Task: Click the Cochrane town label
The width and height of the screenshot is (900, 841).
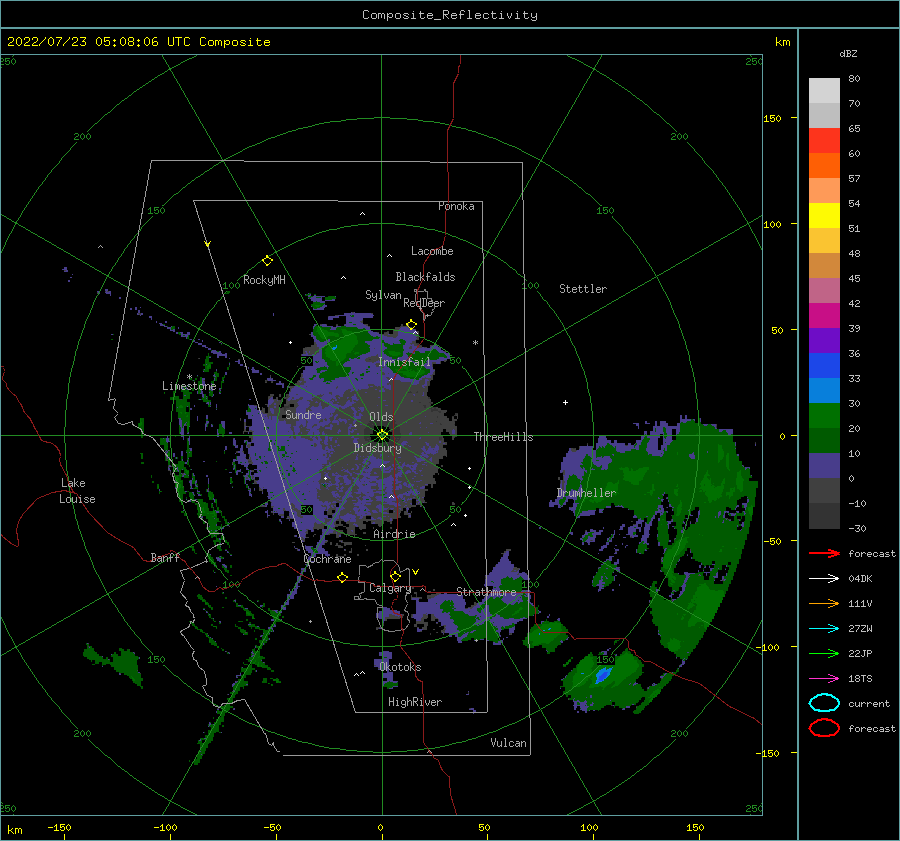Action: pos(327,559)
